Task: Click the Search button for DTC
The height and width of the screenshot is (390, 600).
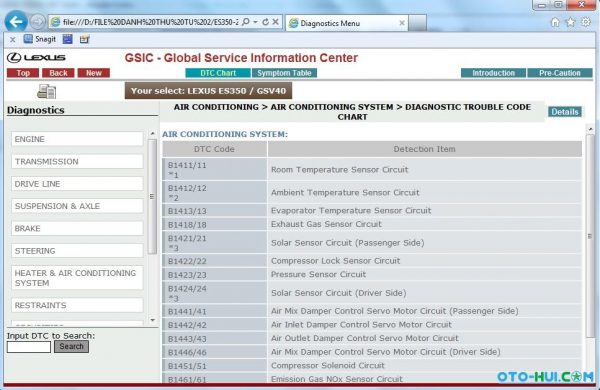Action: click(72, 346)
